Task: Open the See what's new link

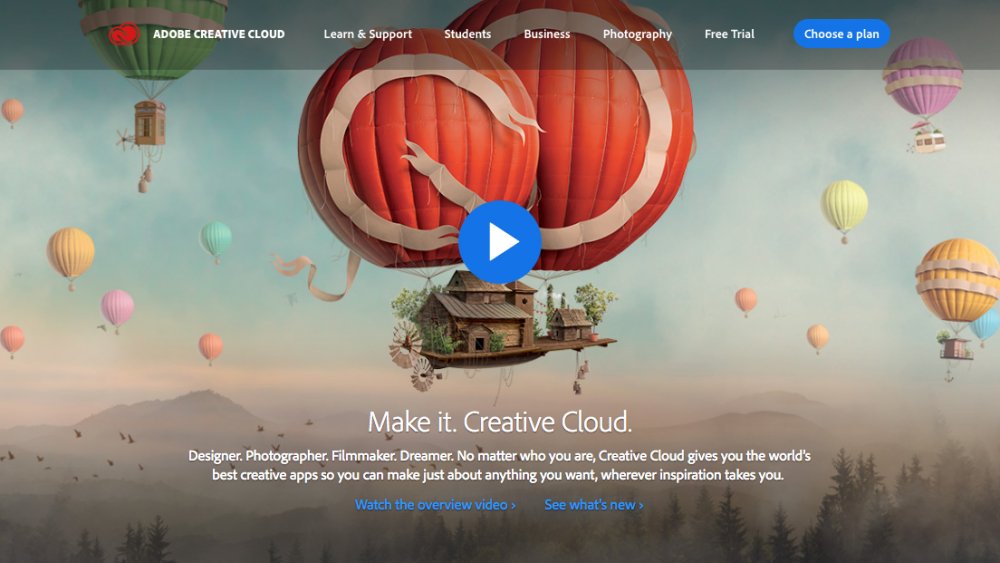Action: 594,504
